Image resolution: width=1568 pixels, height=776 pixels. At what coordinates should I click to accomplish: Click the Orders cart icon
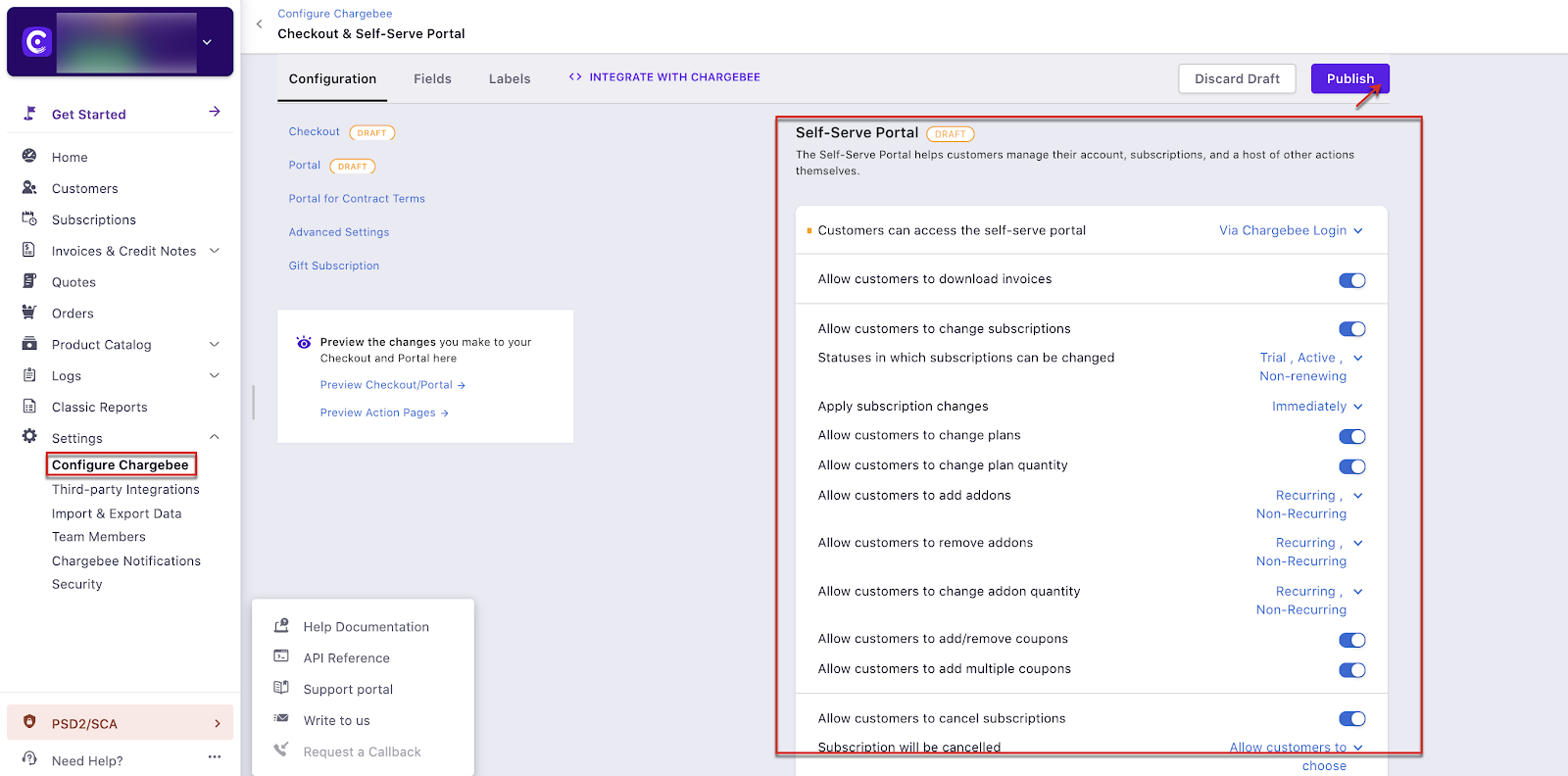[x=29, y=313]
